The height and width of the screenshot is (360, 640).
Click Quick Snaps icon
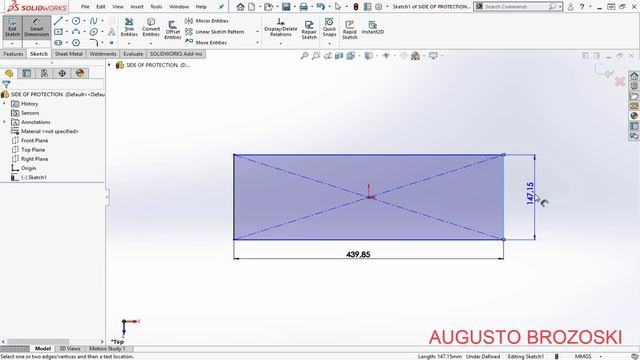point(329,22)
